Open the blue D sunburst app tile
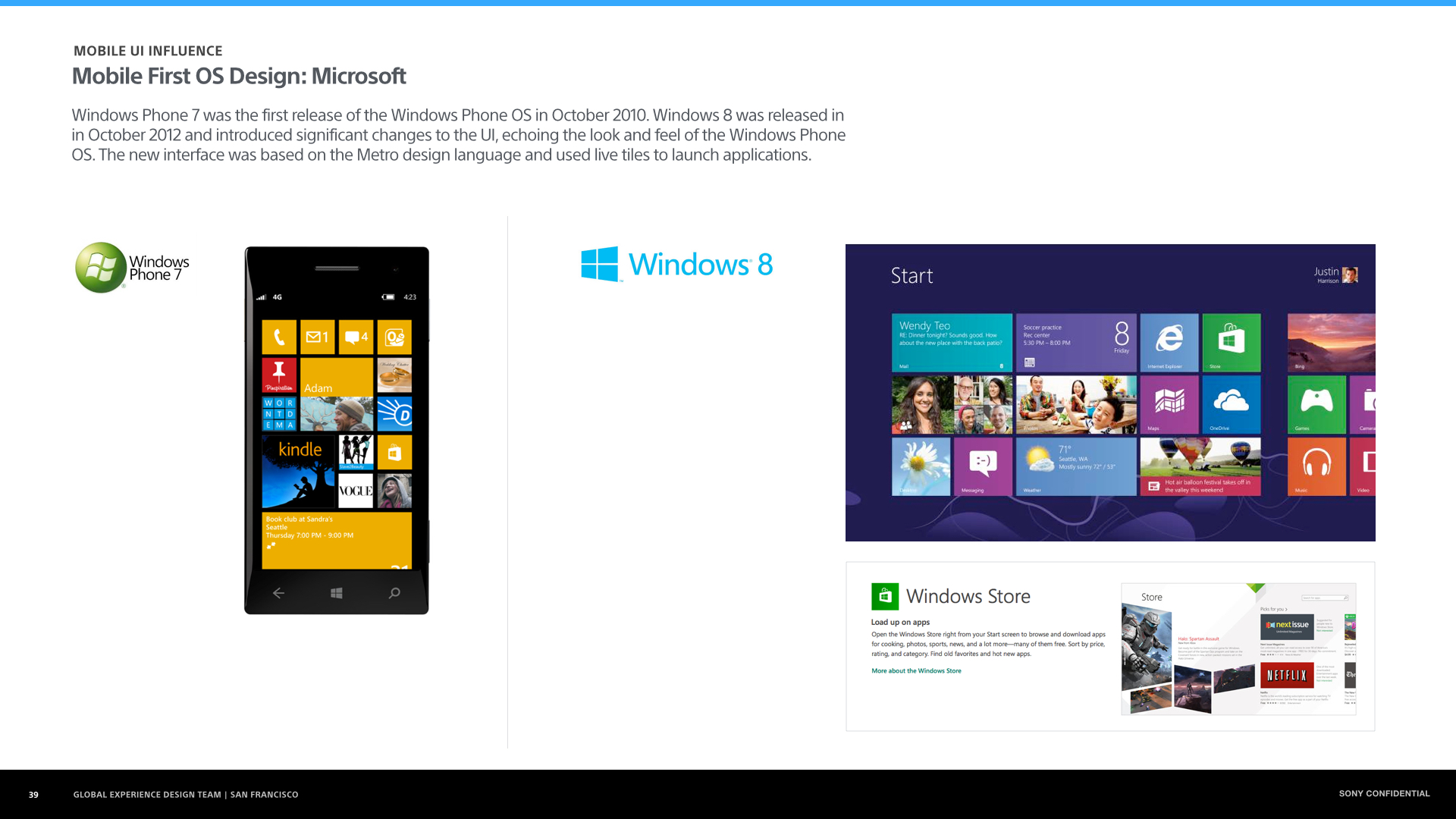Viewport: 1456px width, 819px height. pos(394,413)
